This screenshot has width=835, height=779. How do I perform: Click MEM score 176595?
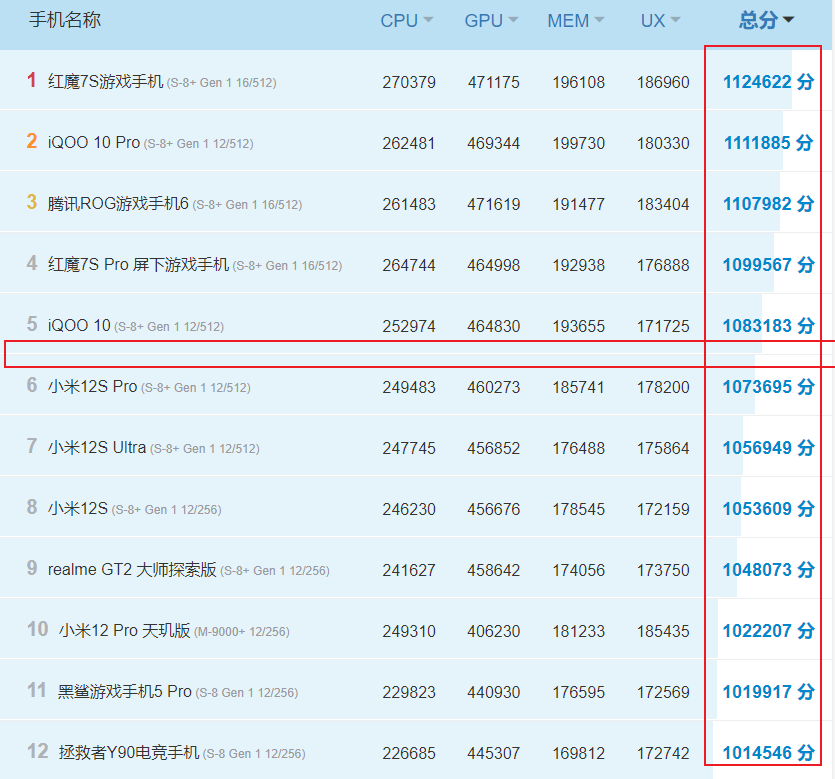coord(578,692)
